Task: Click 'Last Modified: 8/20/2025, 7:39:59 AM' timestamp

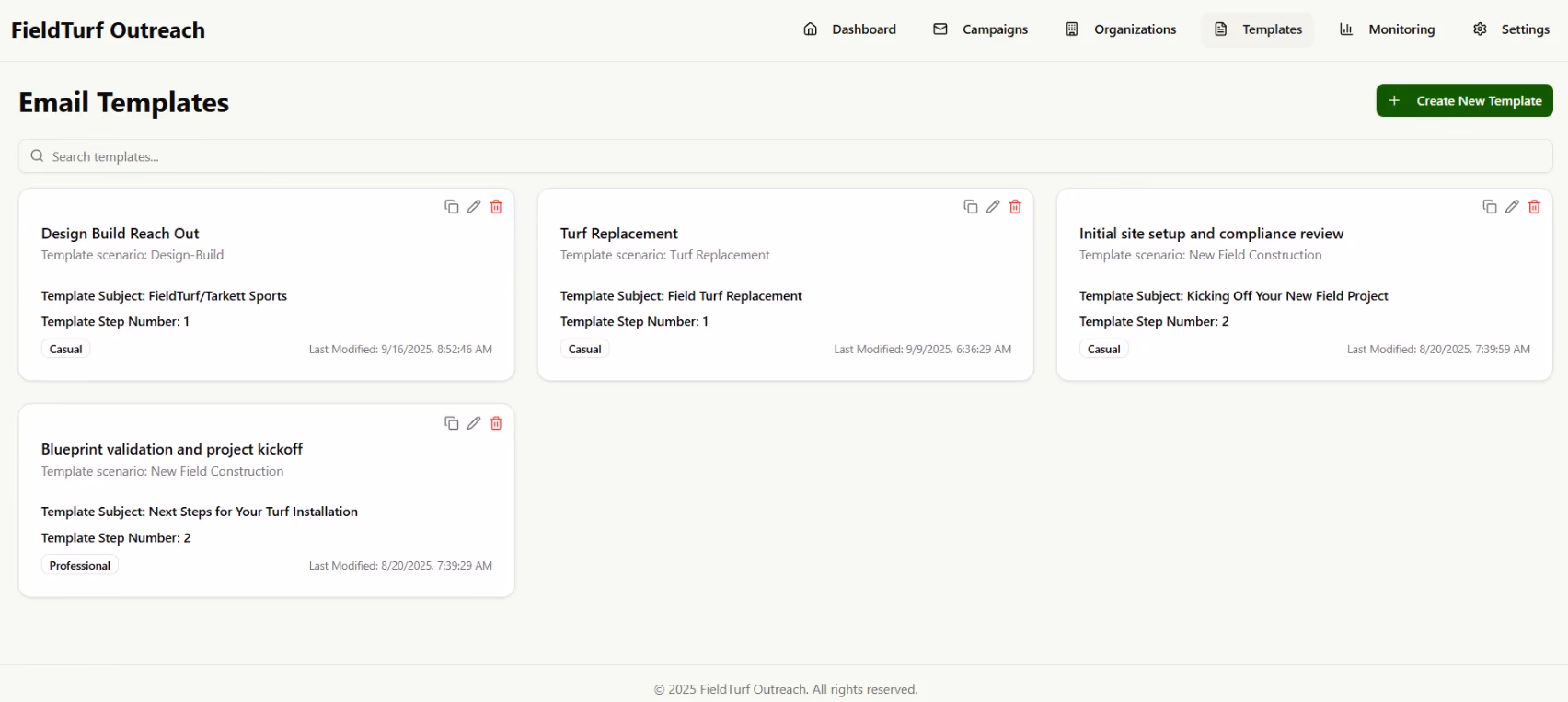Action: click(x=1439, y=350)
